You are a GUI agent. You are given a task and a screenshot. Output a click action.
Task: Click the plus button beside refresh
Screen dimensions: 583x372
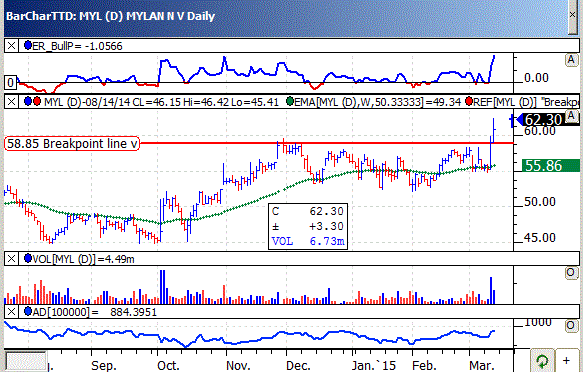(x=566, y=360)
